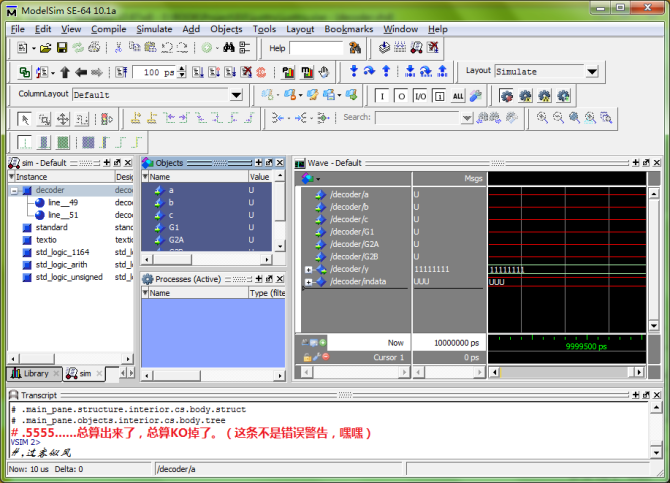This screenshot has height=483, width=670.
Task: Click the first gear process icon
Action: 506,96
